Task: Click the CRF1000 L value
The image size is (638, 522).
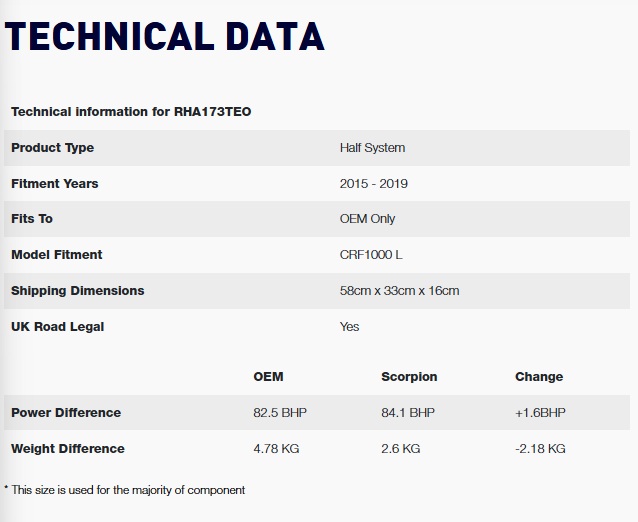Action: coord(371,255)
